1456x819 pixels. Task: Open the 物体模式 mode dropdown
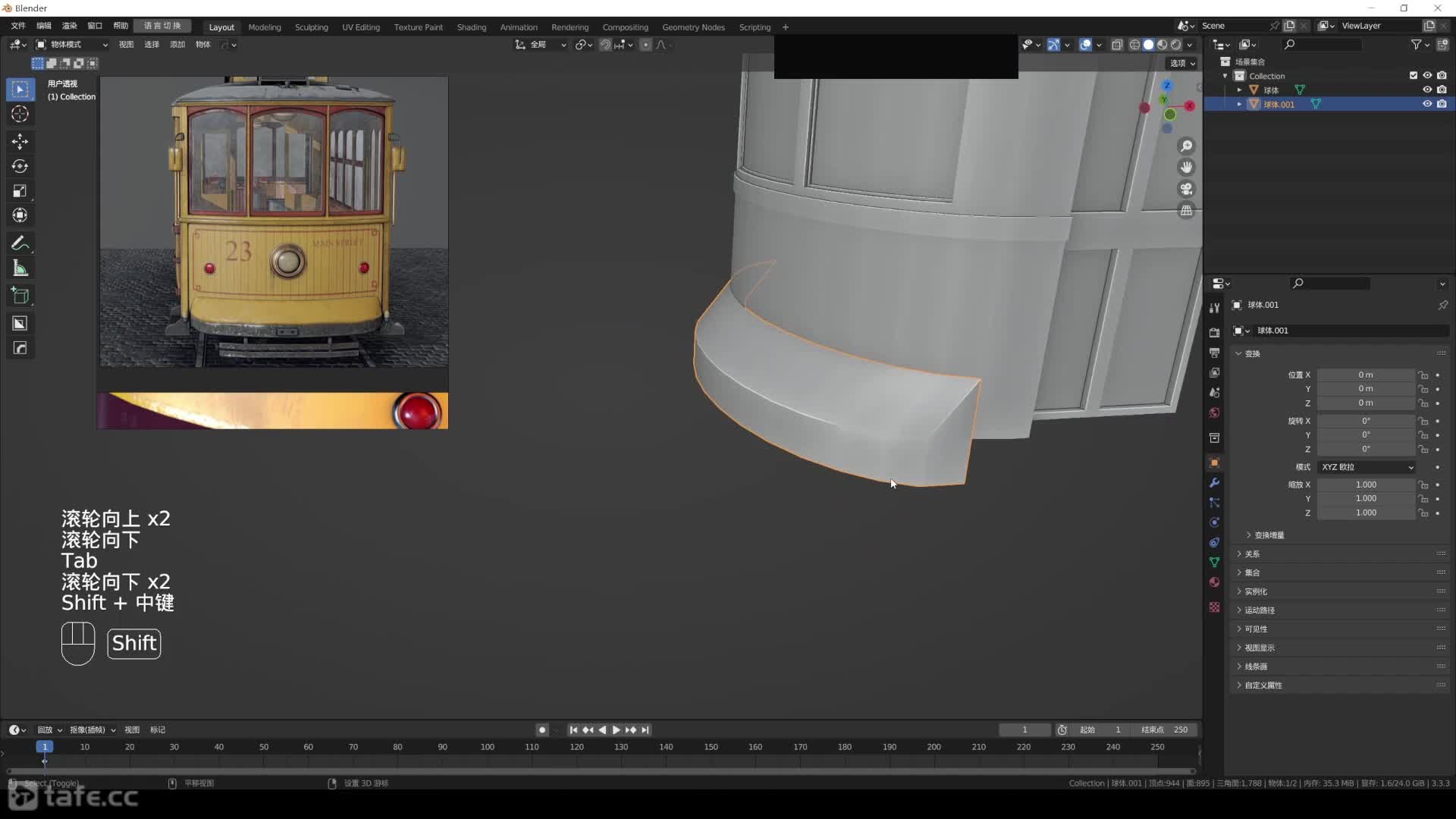click(73, 45)
